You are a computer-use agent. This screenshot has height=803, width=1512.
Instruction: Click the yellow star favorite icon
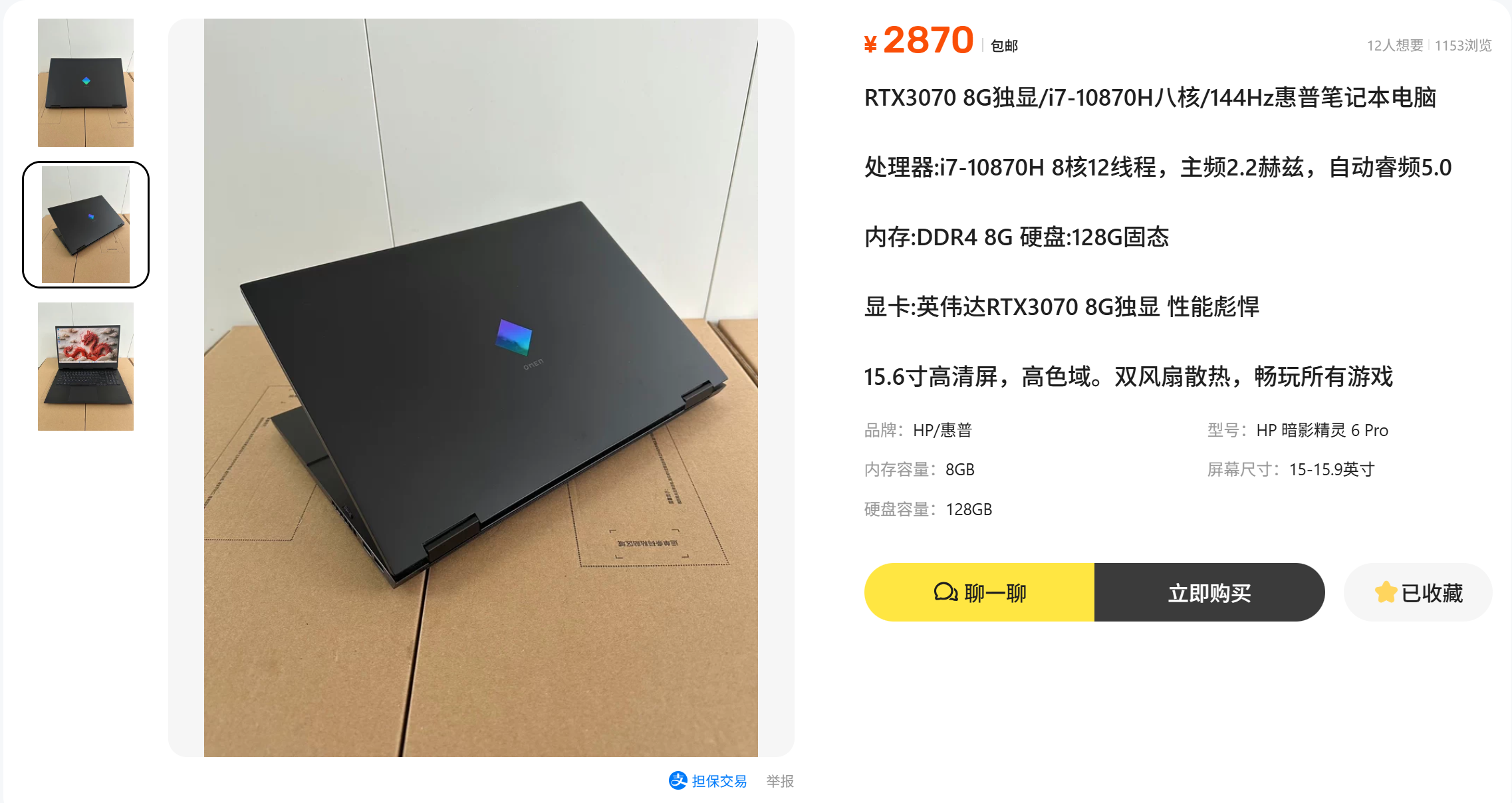tap(1386, 592)
